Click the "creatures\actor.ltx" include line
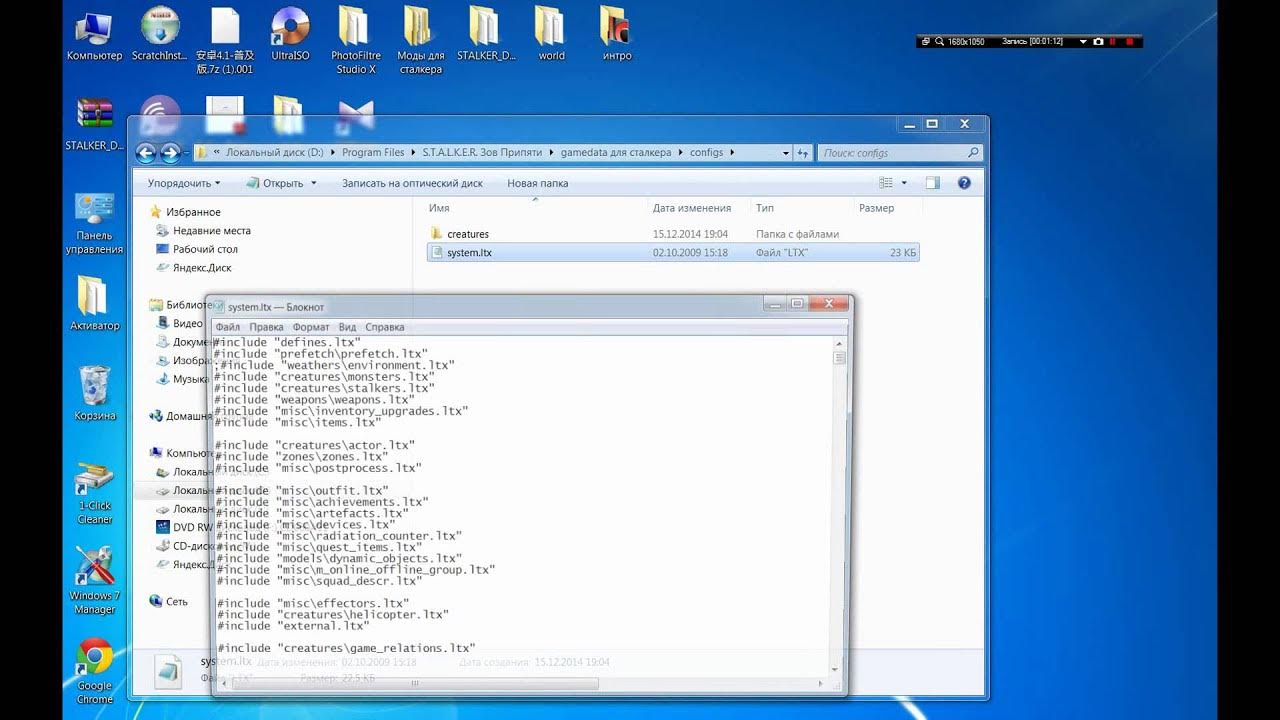 coord(316,445)
